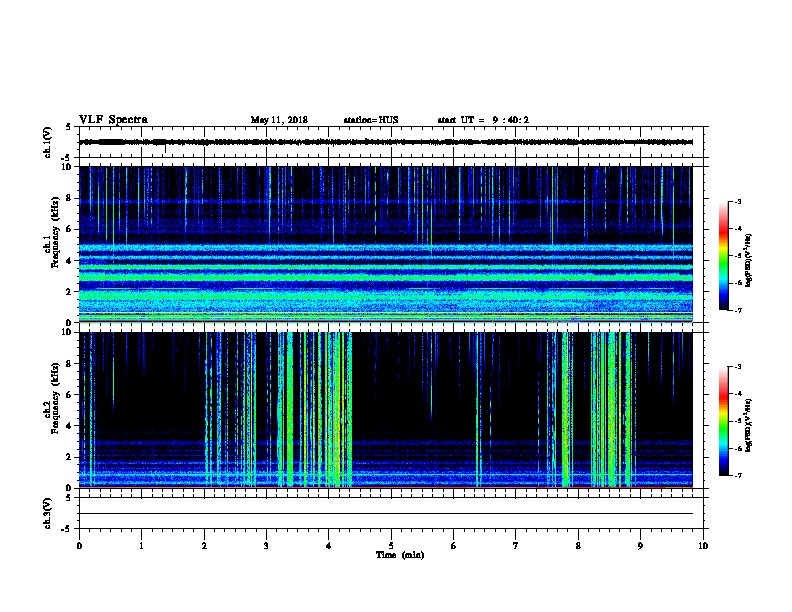The image size is (792, 612).
Task: Click the "VLF Spectra" plot title
Action: click(114, 120)
